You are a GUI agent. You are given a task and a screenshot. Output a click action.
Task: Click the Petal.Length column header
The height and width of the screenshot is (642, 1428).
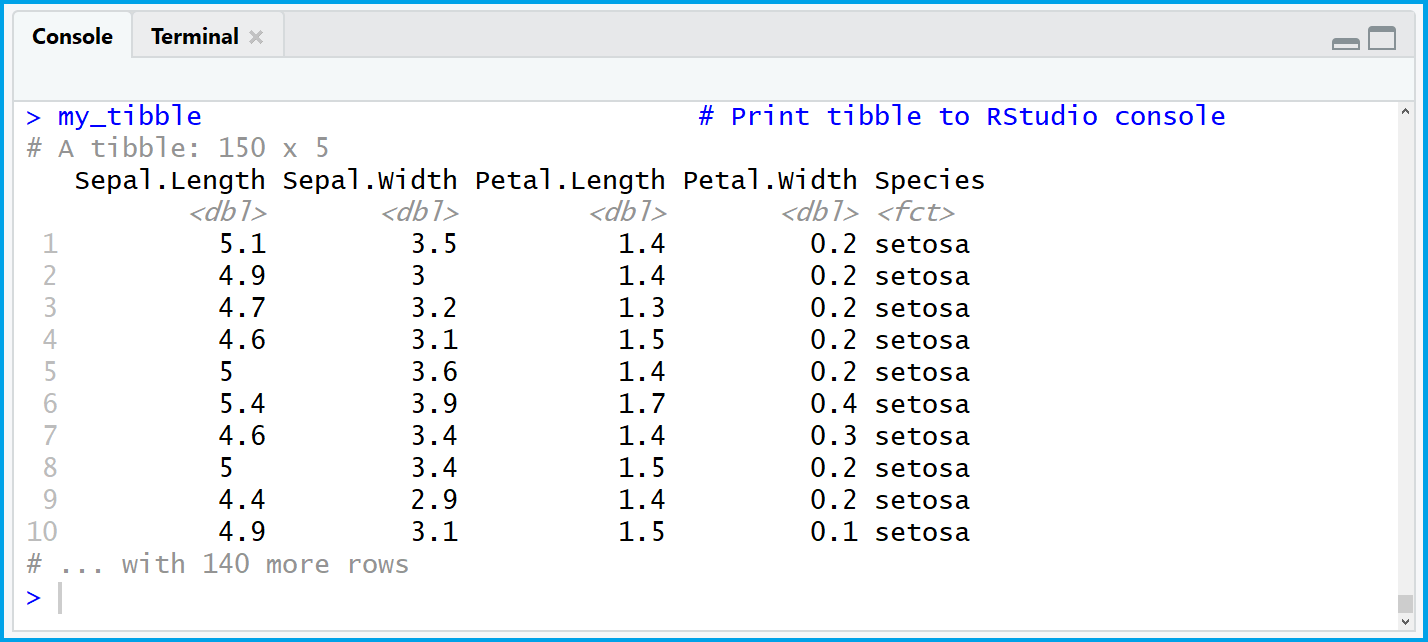570,180
